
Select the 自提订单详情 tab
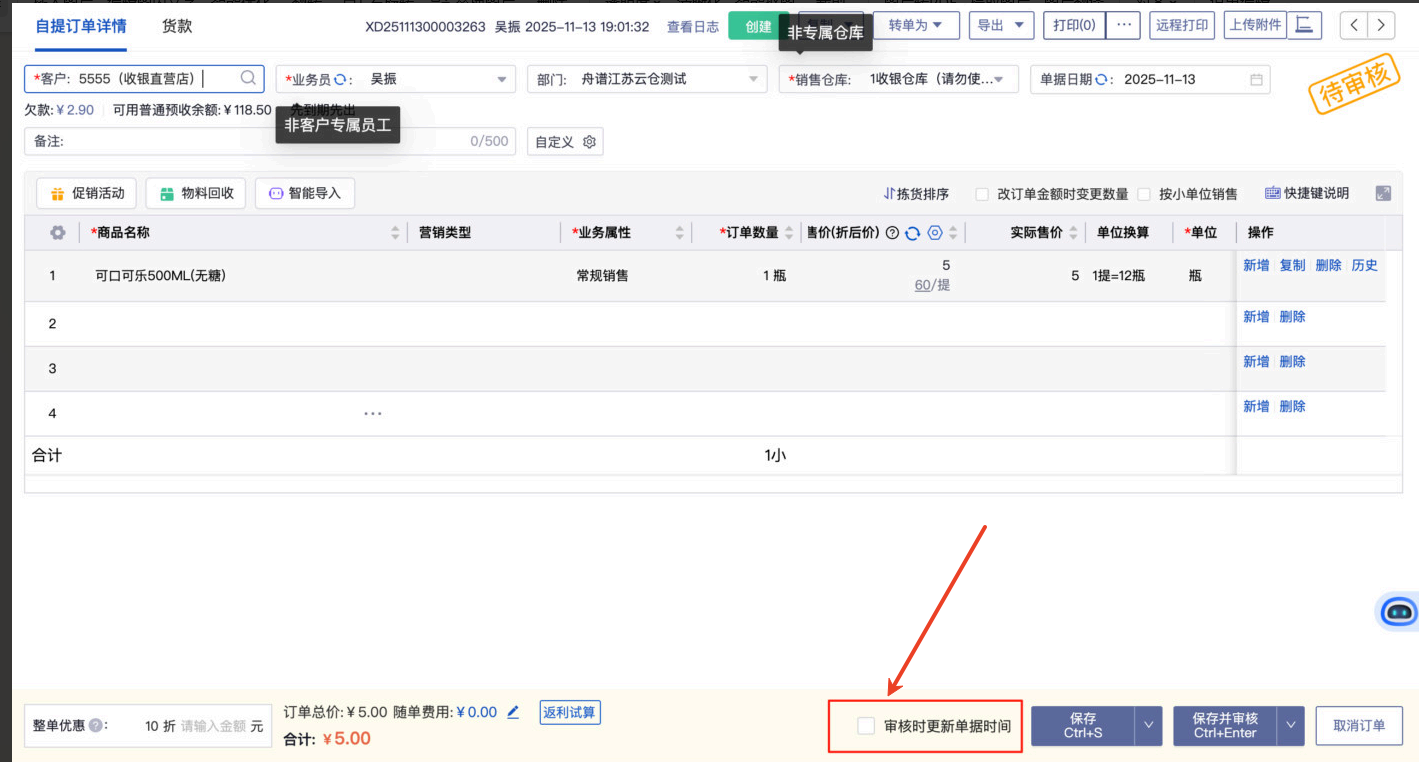[x=81, y=27]
